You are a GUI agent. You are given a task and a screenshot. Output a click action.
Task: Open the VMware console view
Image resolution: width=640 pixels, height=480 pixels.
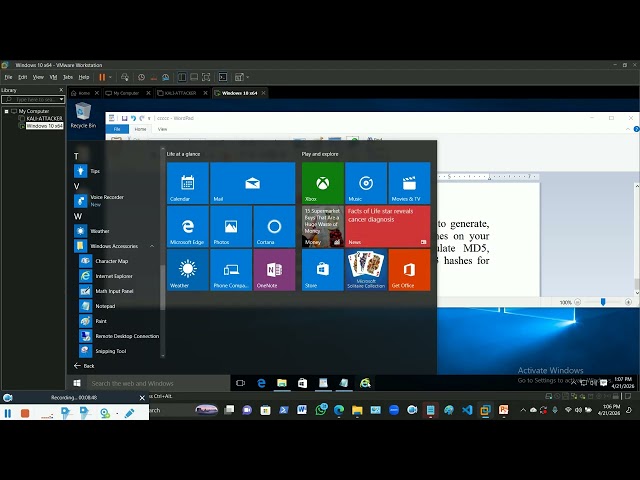coord(223,77)
